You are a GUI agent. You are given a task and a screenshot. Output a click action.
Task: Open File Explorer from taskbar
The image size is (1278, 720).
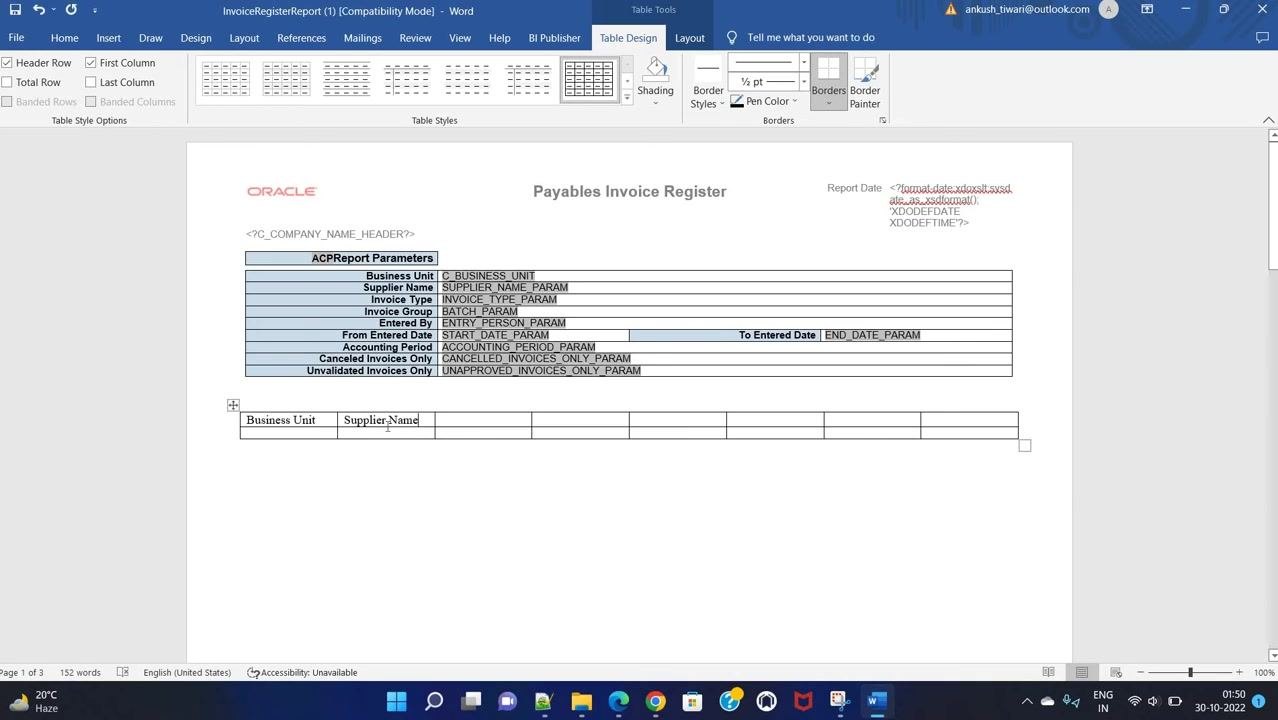(581, 702)
